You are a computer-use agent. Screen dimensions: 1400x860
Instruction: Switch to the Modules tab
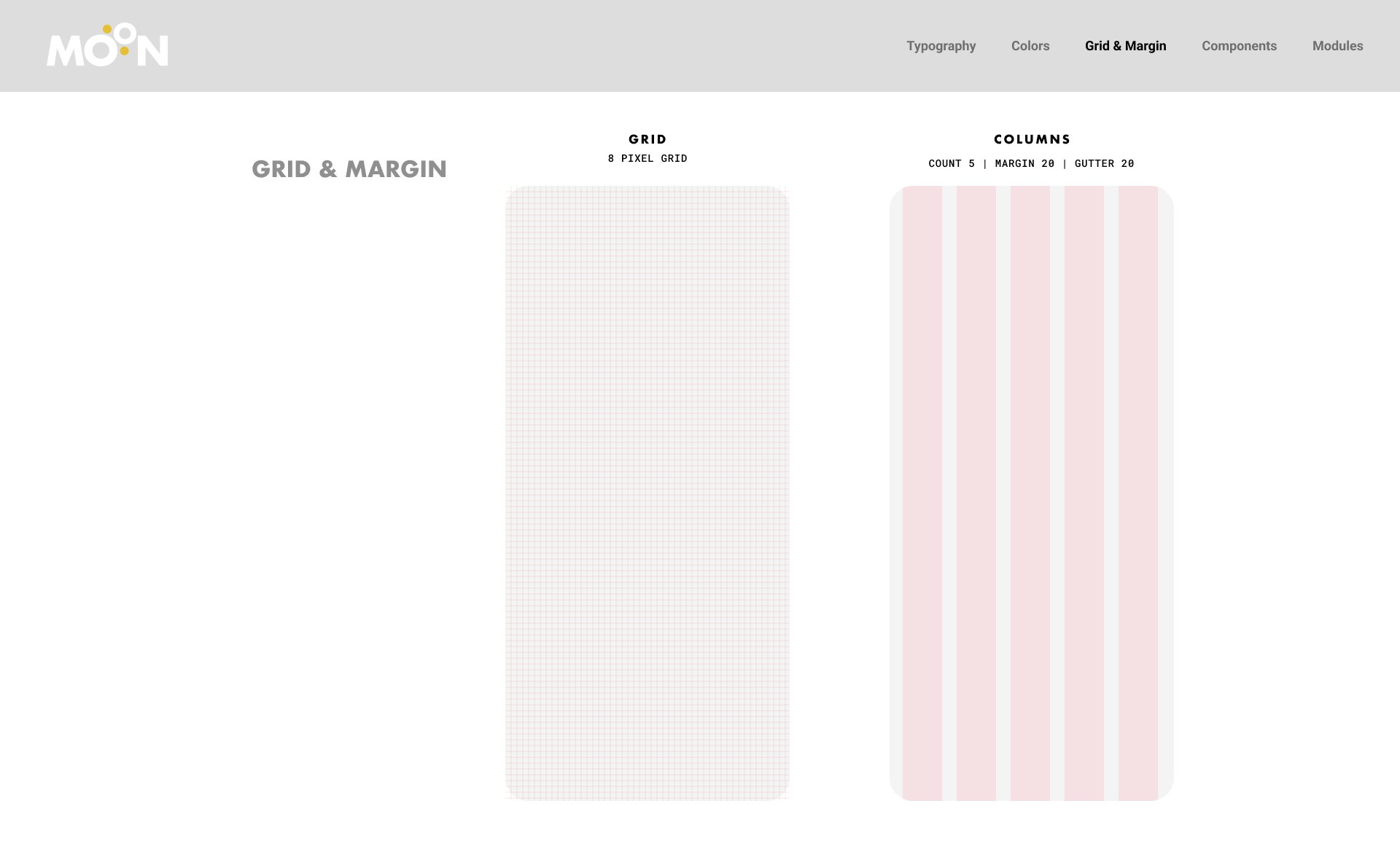(x=1337, y=46)
